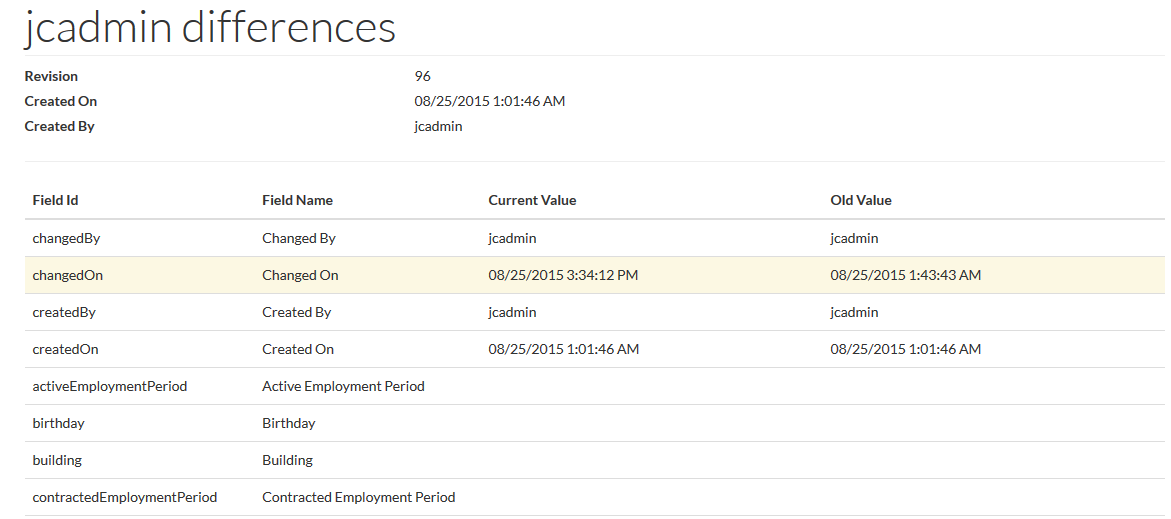Select the contractedEmploymentPeriod field id

(124, 497)
